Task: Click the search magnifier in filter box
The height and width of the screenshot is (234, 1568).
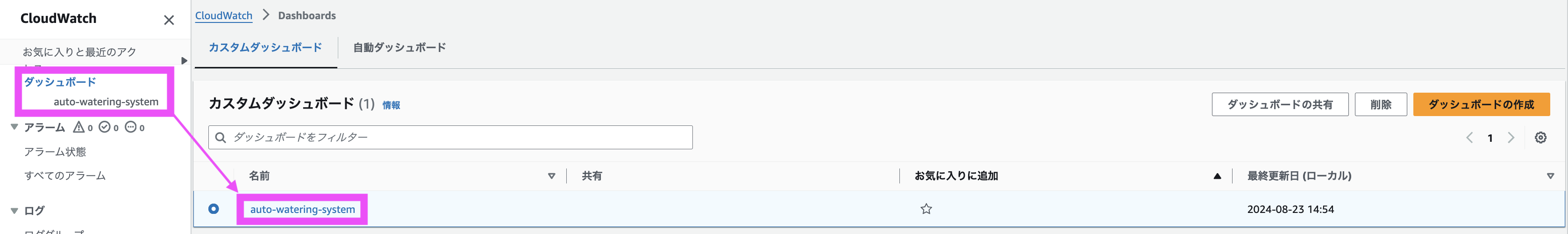Action: pyautogui.click(x=221, y=137)
